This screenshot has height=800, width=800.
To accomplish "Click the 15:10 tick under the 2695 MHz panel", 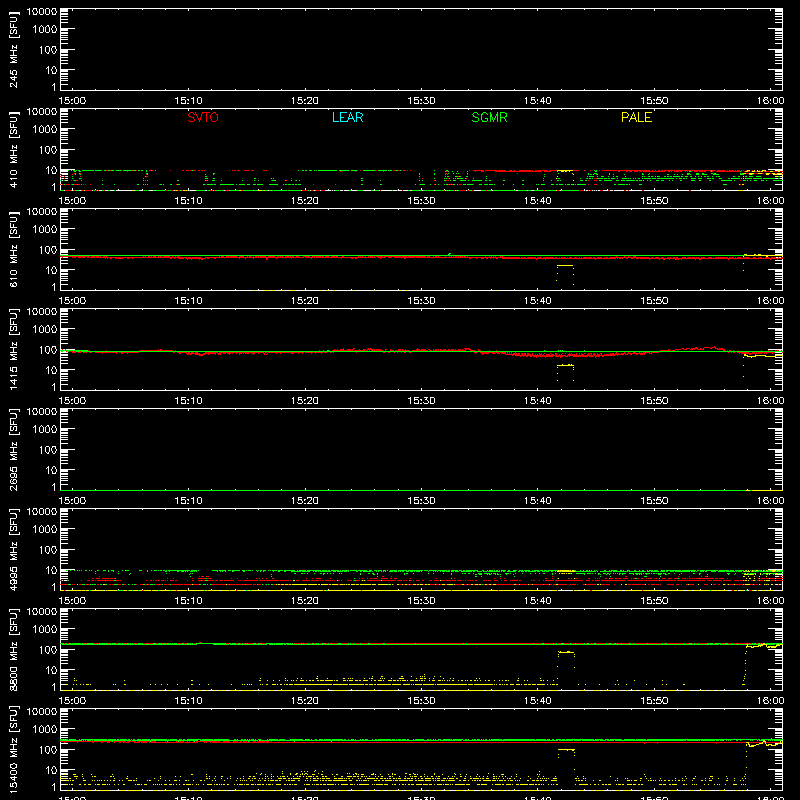I will [189, 501].
